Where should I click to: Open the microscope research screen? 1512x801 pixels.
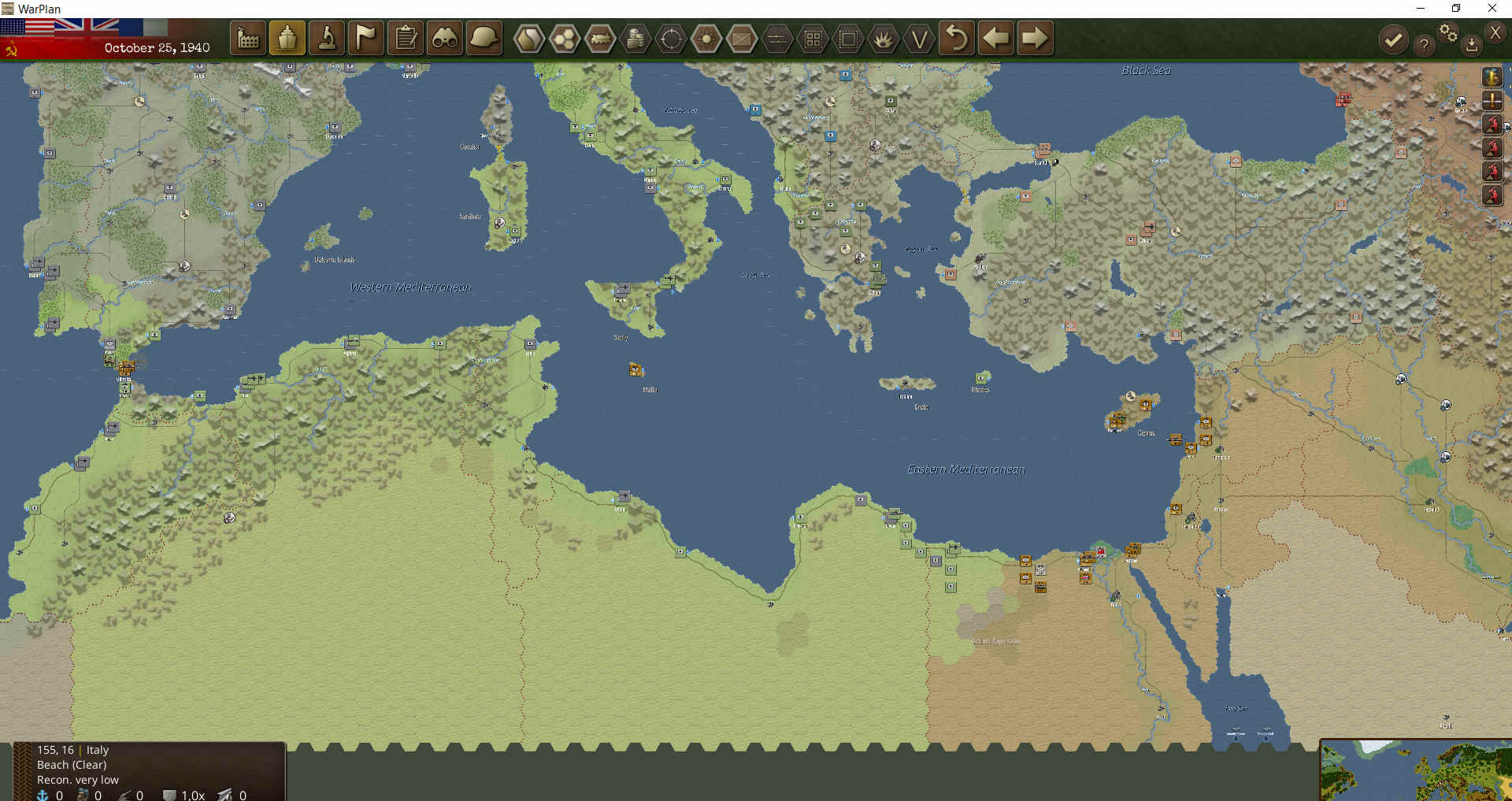click(x=327, y=39)
